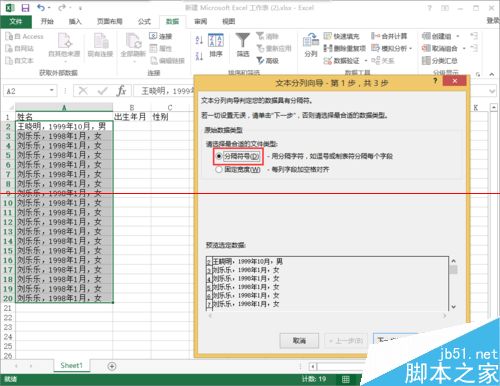Sort ascending with the A-to-Z icon
The image size is (500, 386).
coord(199,40)
